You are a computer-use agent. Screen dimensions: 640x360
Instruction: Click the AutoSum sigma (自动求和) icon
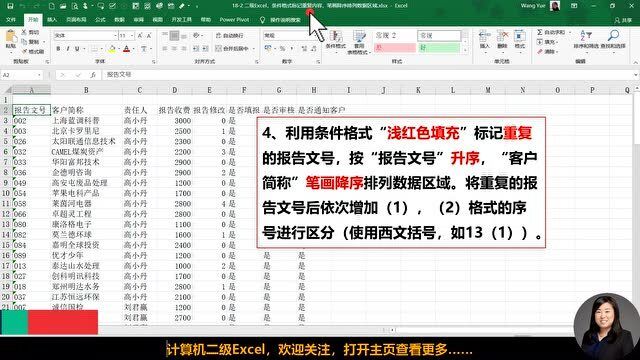tap(540, 32)
